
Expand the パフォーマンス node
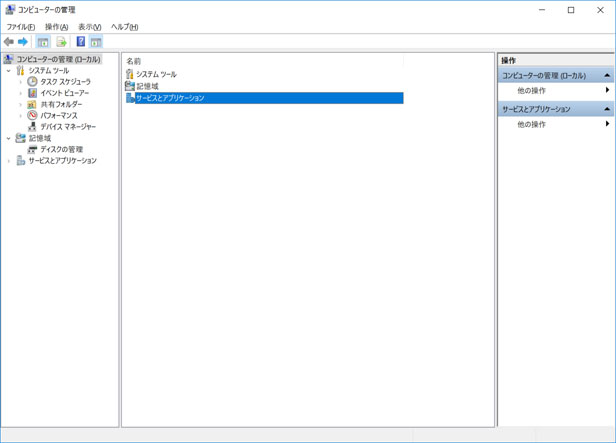tap(20, 115)
